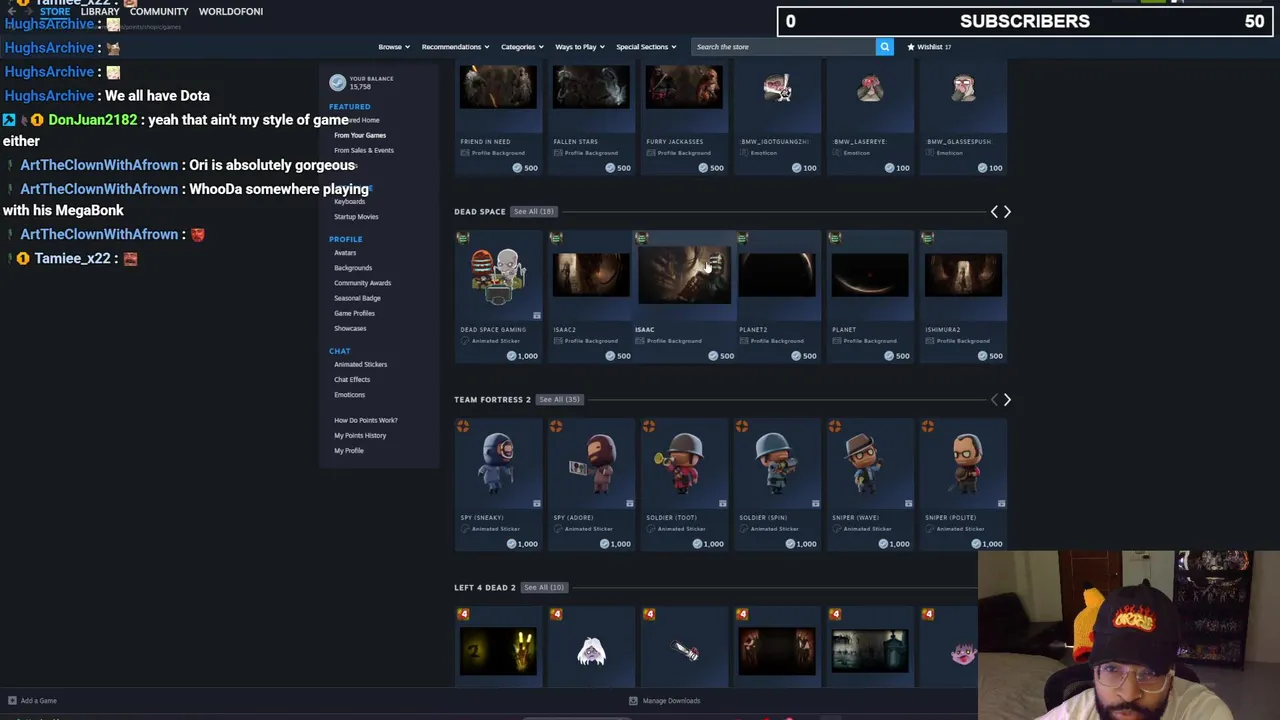The height and width of the screenshot is (720, 1280).
Task: Go to the Store tab
Action: (55, 11)
